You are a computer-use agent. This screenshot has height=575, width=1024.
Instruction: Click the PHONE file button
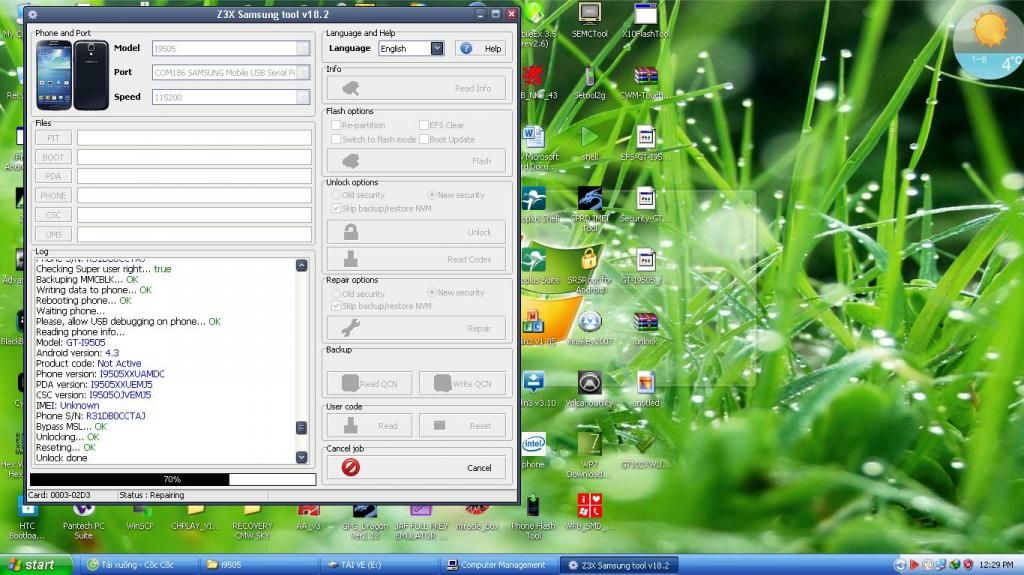tap(53, 195)
